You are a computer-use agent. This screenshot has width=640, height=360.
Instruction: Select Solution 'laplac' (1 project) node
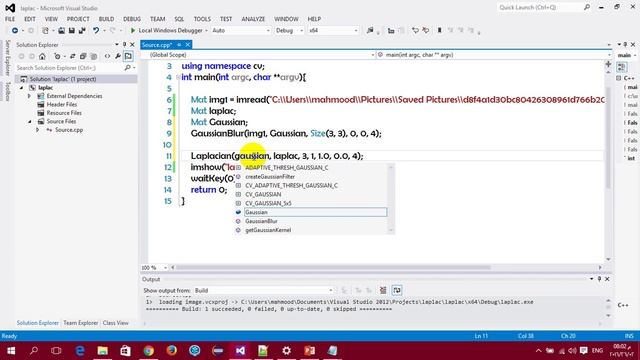[63, 79]
